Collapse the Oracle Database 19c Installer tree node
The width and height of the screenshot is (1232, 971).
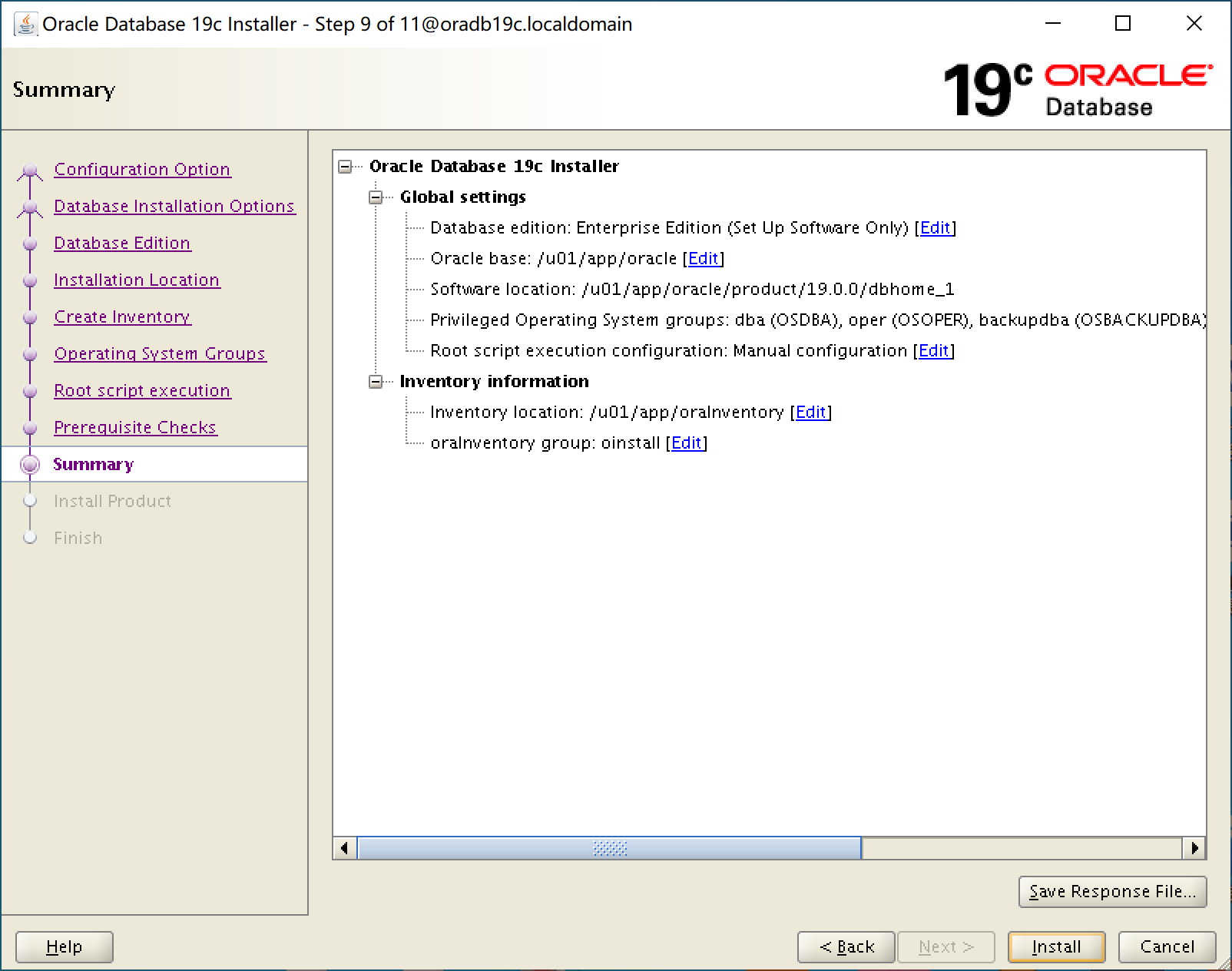tap(346, 167)
